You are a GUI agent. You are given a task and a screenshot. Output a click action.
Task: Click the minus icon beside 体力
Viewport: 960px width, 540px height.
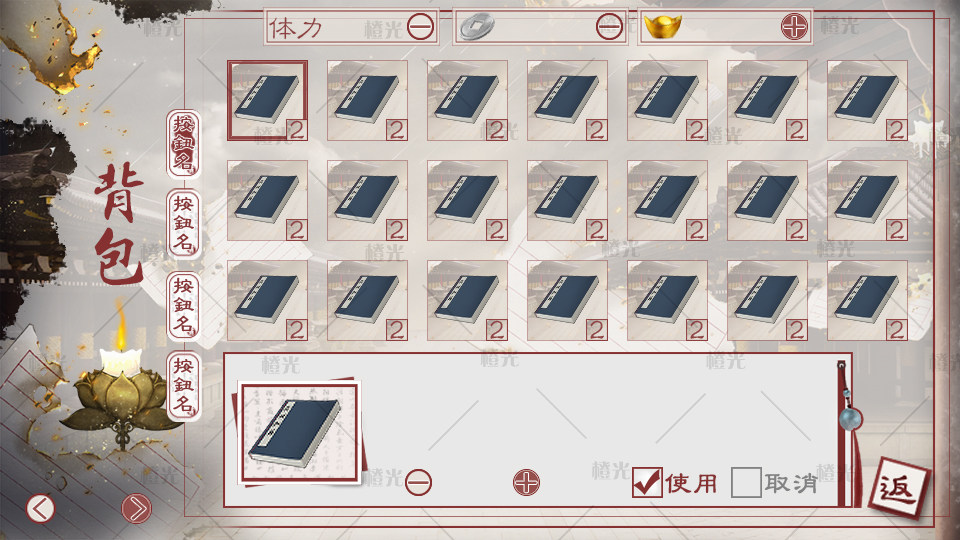point(421,27)
